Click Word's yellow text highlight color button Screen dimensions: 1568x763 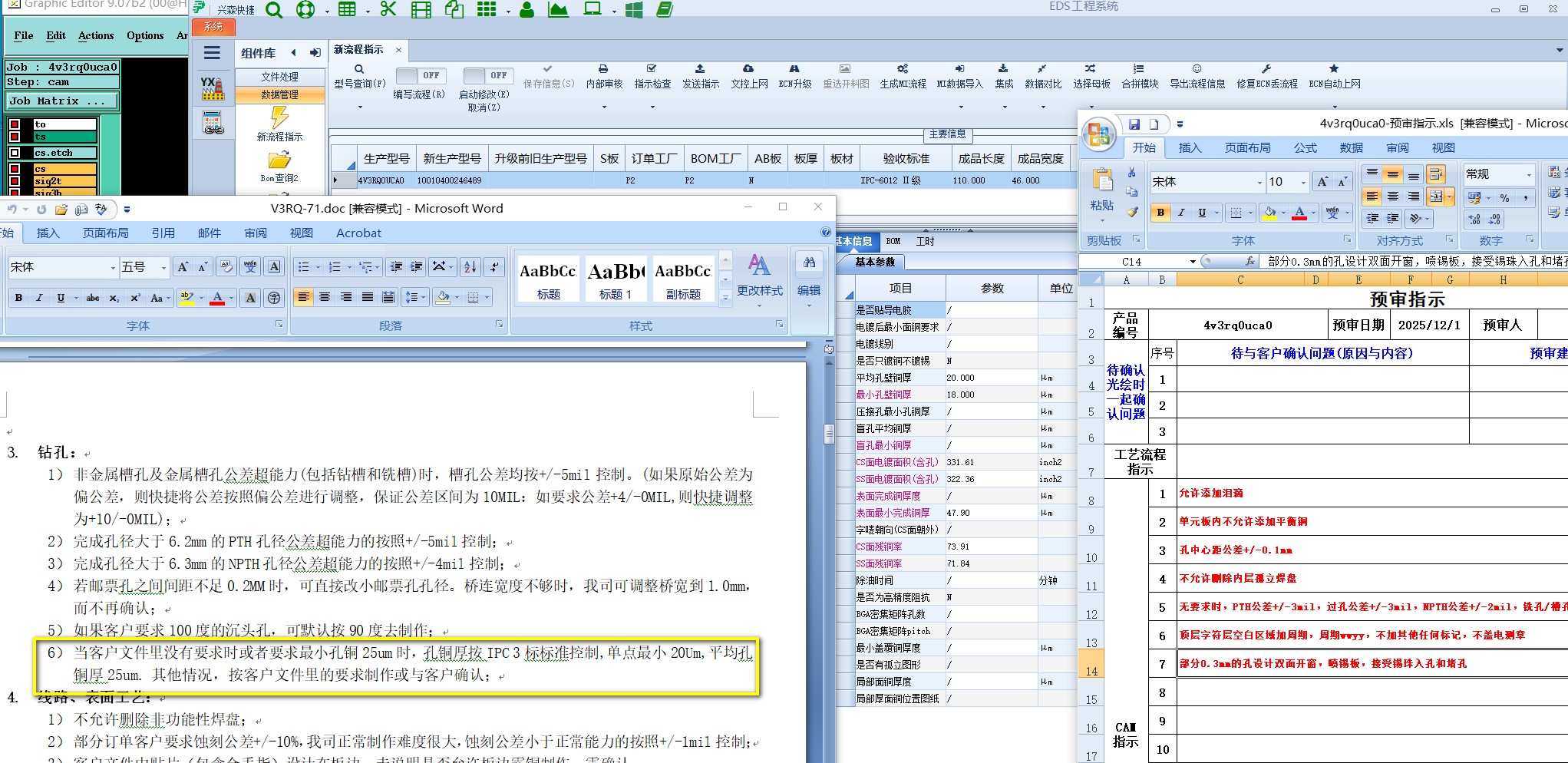(187, 298)
